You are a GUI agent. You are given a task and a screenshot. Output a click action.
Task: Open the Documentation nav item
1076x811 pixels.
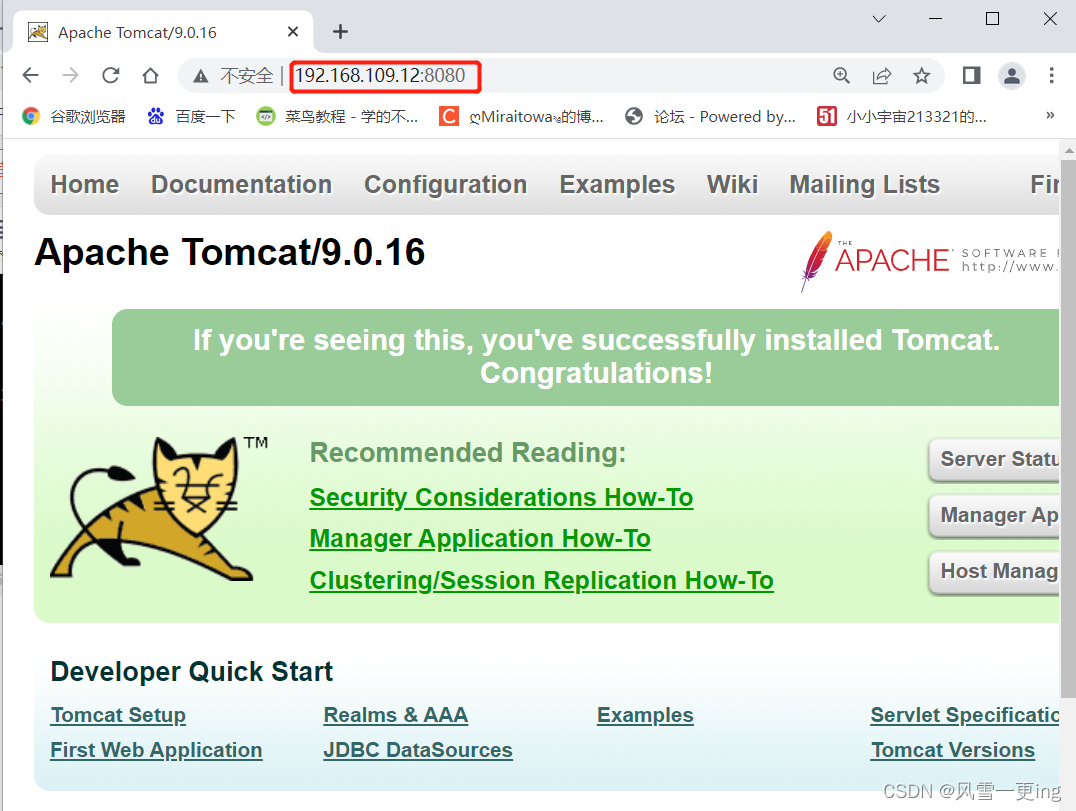pos(242,185)
